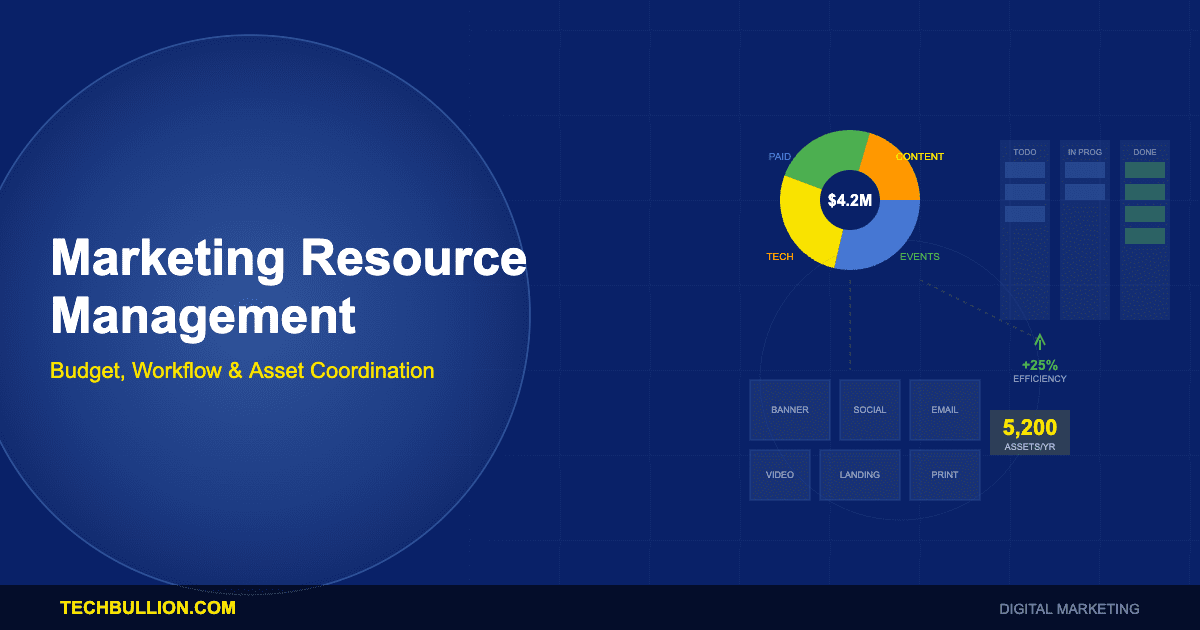Switch to the TECH category label

click(x=778, y=257)
